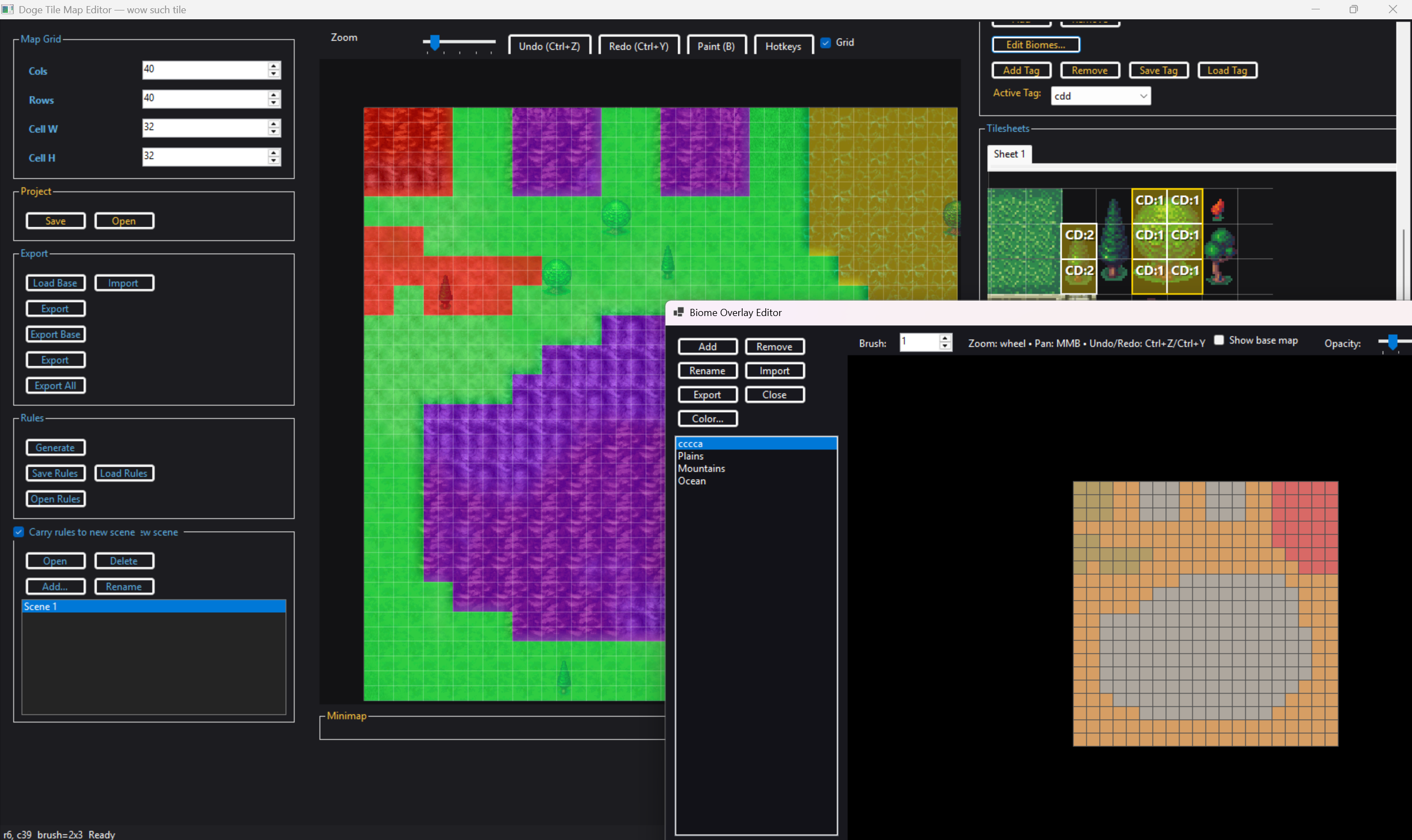Click the Cell W input field
This screenshot has width=1412, height=840.
pos(204,127)
